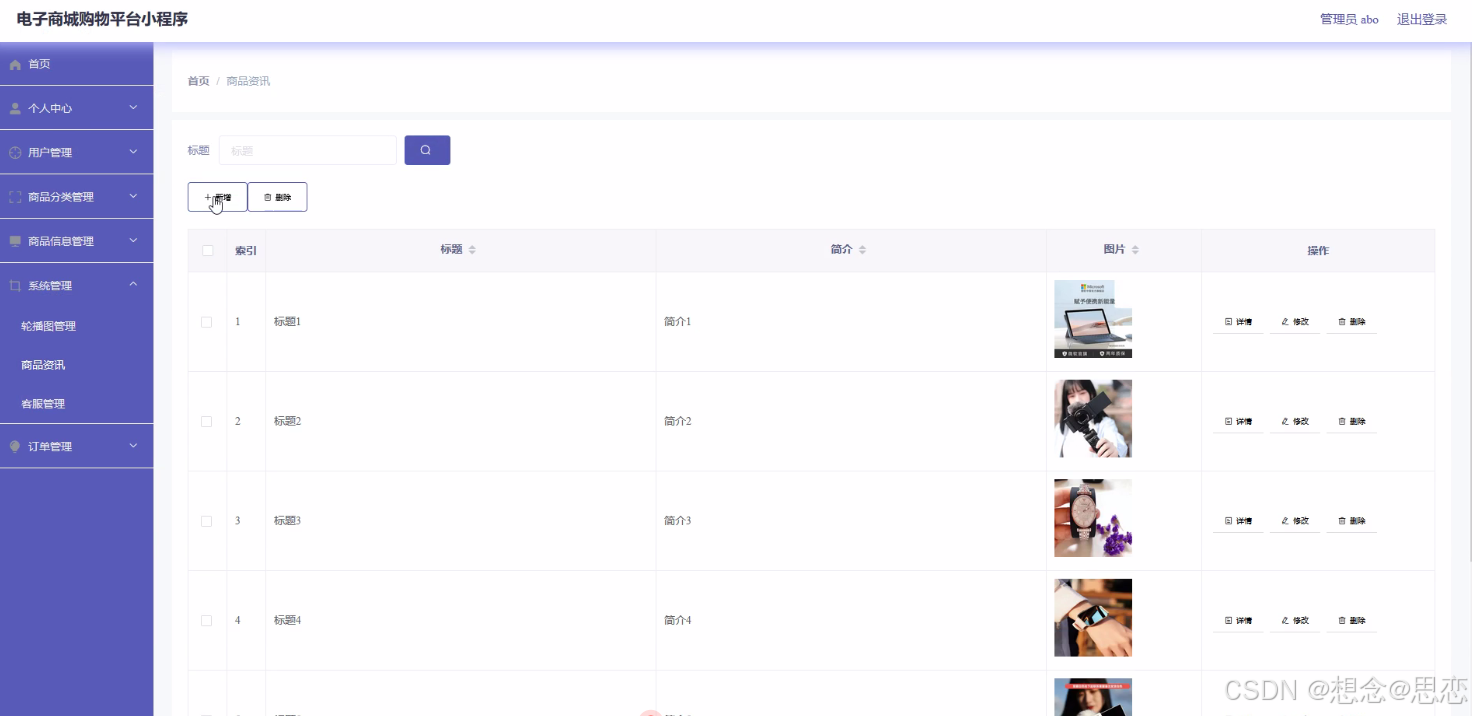This screenshot has height=716, width=1472.
Task: Click the magnifier search button
Action: click(x=427, y=150)
